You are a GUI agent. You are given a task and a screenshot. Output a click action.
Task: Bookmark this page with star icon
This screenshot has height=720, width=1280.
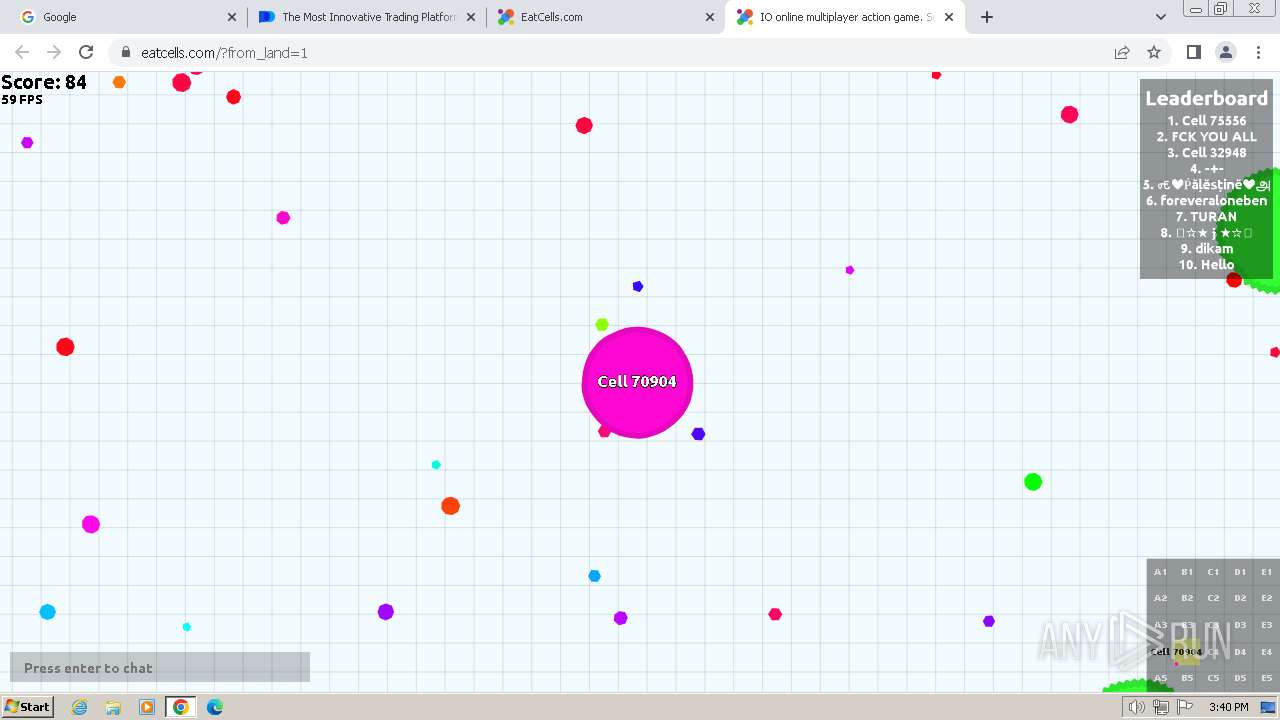click(1154, 52)
